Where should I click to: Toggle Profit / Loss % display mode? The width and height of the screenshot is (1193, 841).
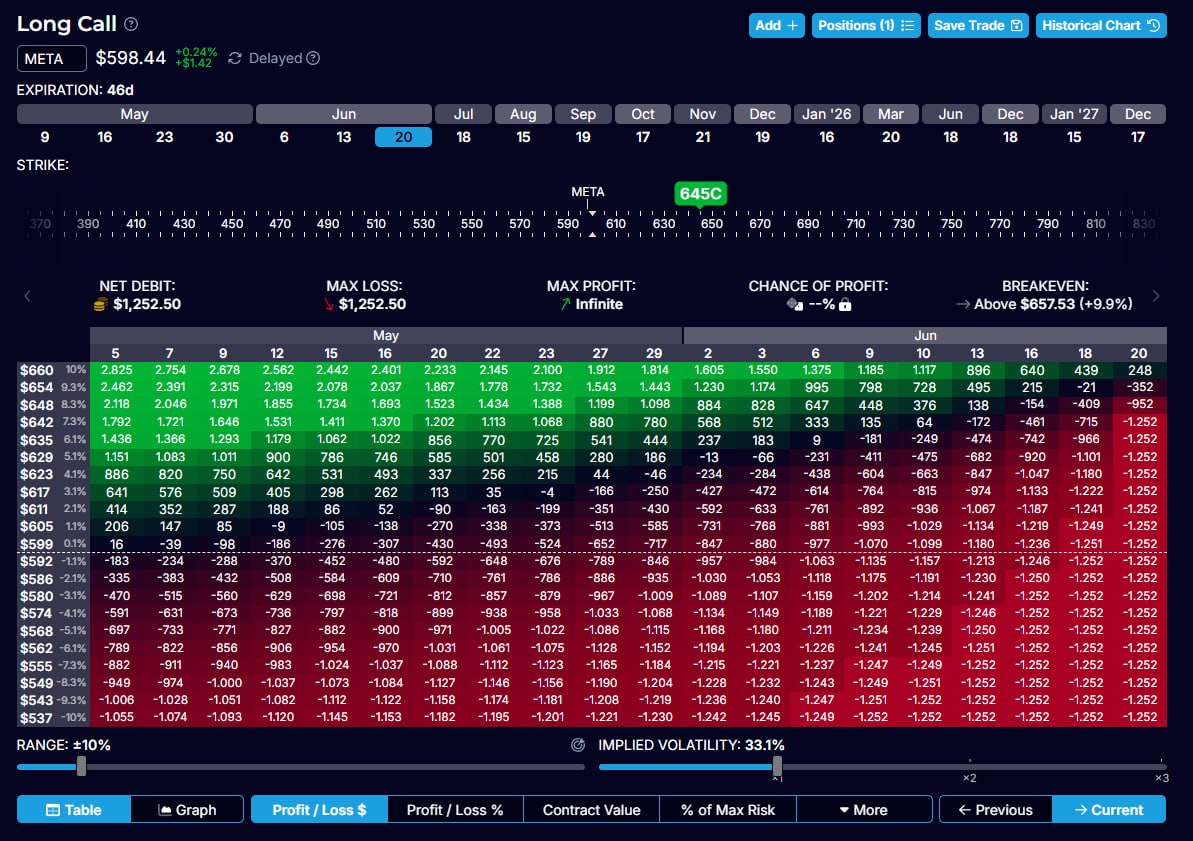pyautogui.click(x=454, y=810)
